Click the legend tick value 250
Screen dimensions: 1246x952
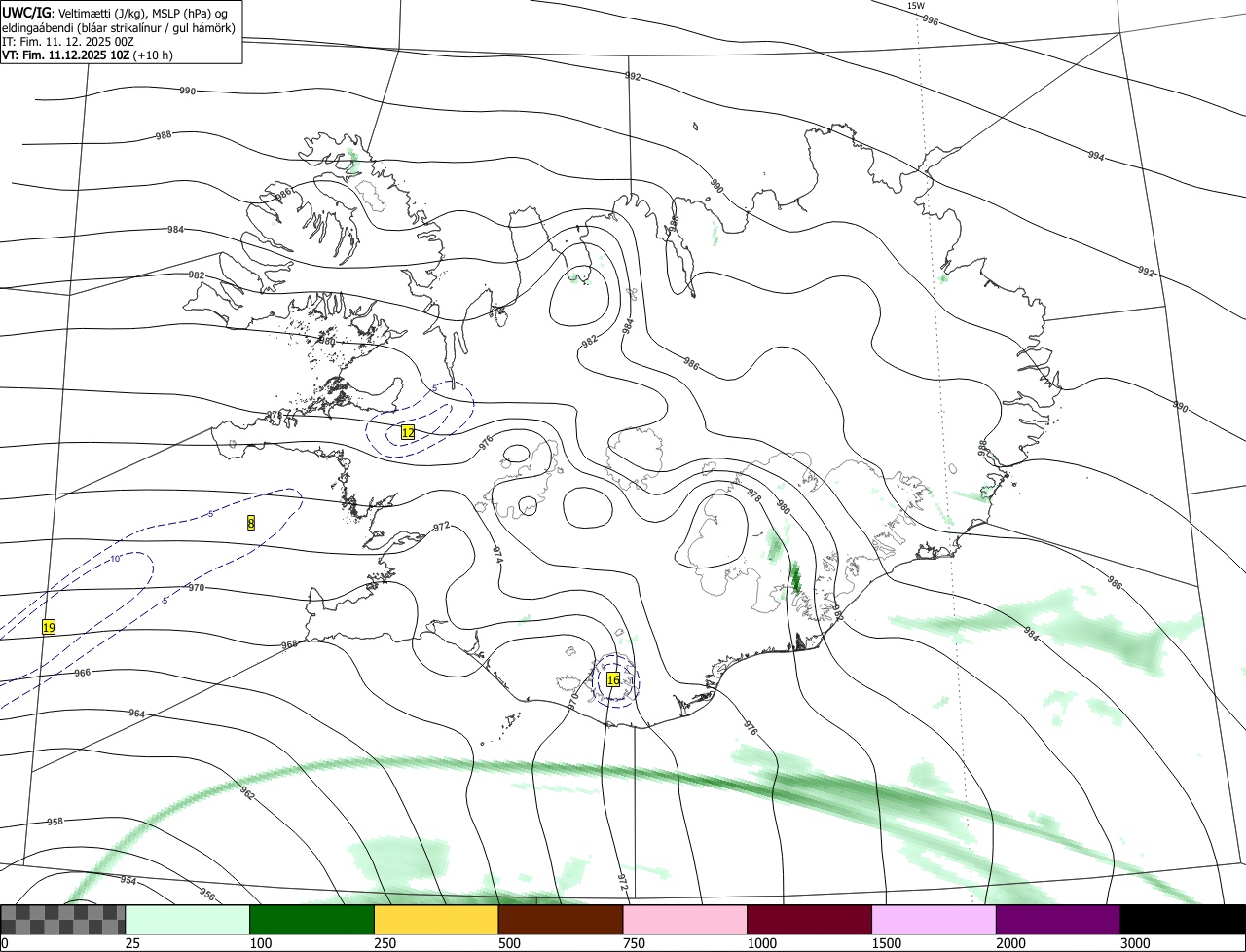(x=385, y=943)
